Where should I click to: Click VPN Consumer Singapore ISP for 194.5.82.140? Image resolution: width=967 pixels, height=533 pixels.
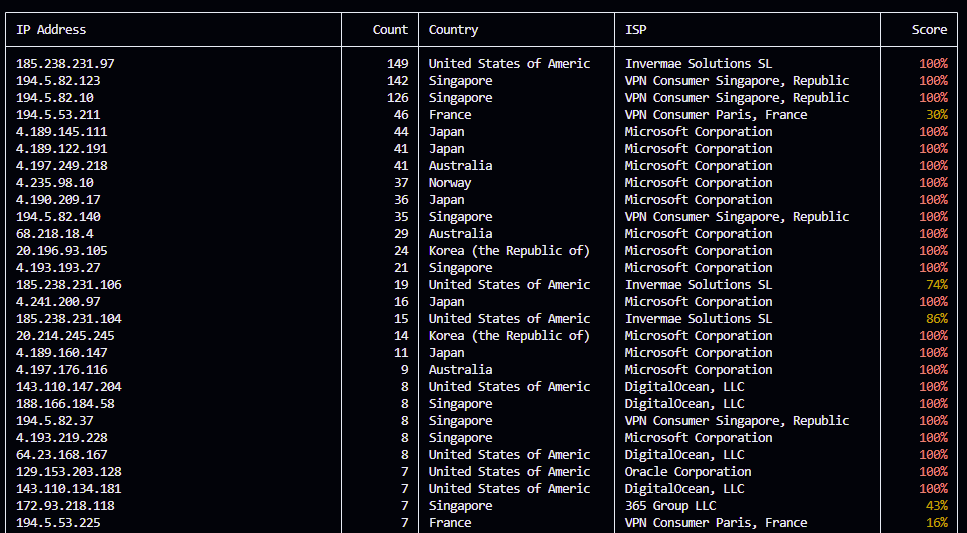click(737, 217)
